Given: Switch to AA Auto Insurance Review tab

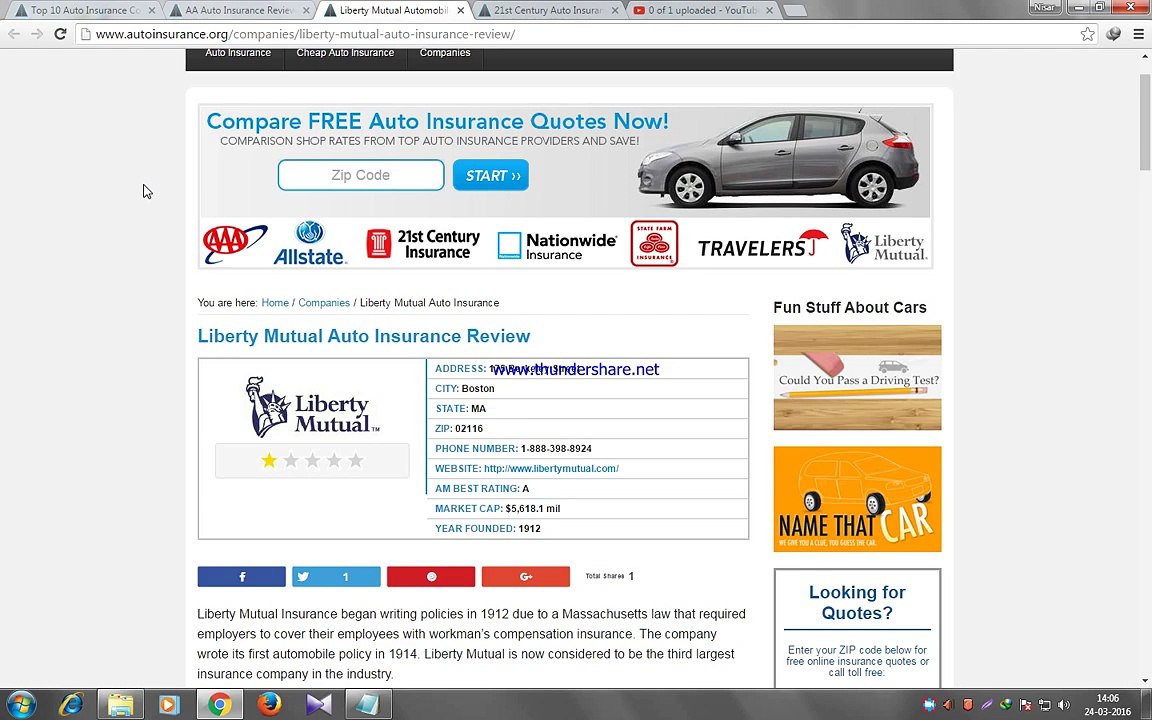Looking at the screenshot, I should pos(239,10).
